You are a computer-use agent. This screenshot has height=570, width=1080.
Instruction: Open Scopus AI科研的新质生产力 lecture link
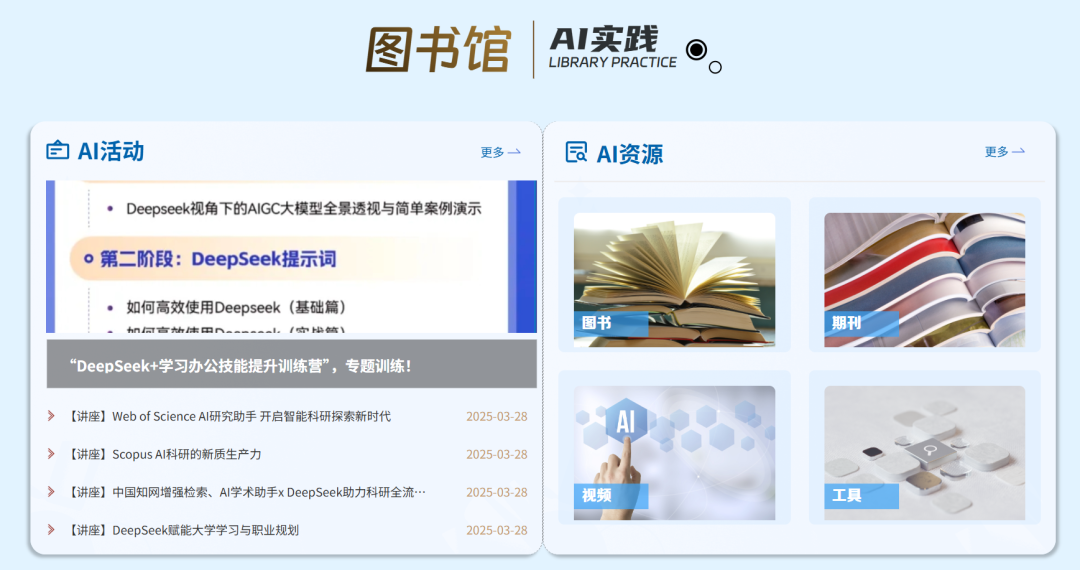[186, 454]
